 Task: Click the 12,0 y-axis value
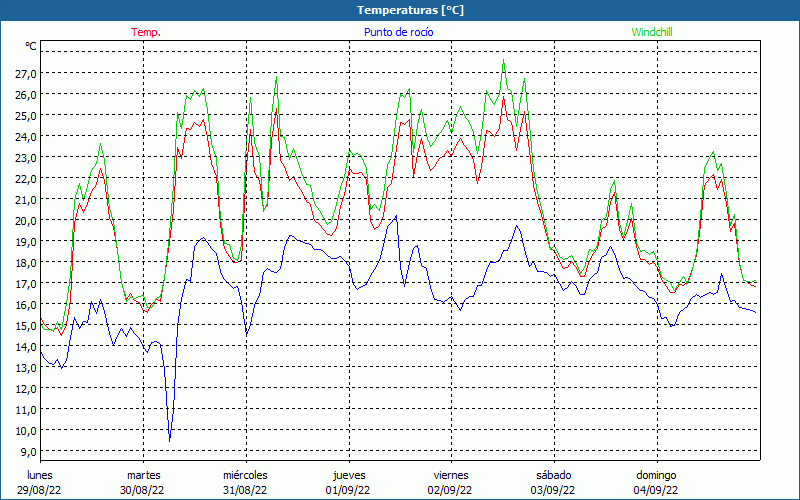26,388
